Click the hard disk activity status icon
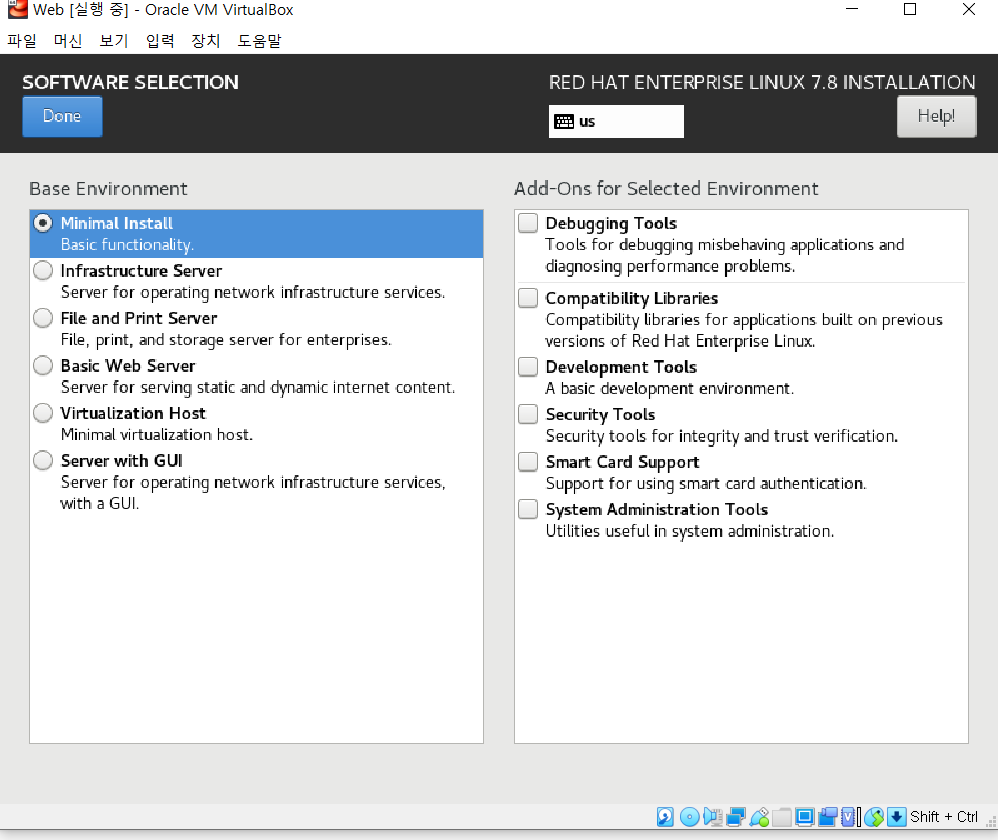 (665, 816)
